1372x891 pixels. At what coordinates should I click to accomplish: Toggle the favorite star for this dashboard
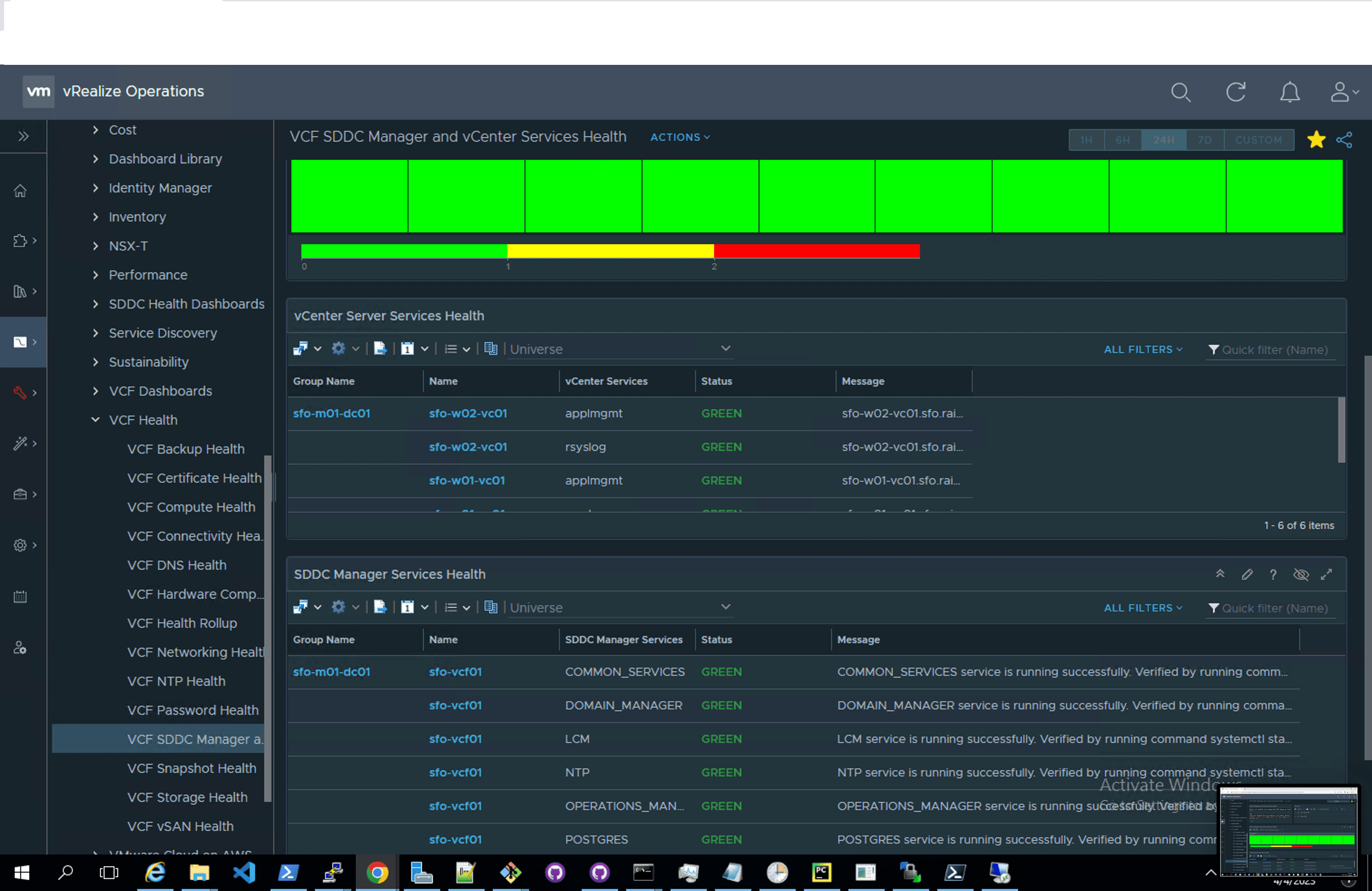pos(1316,140)
